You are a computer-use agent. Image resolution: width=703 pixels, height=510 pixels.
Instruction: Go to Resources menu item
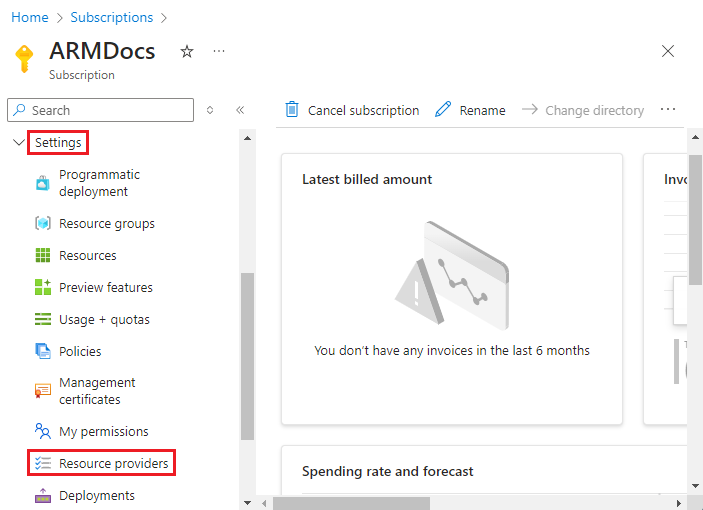click(88, 255)
